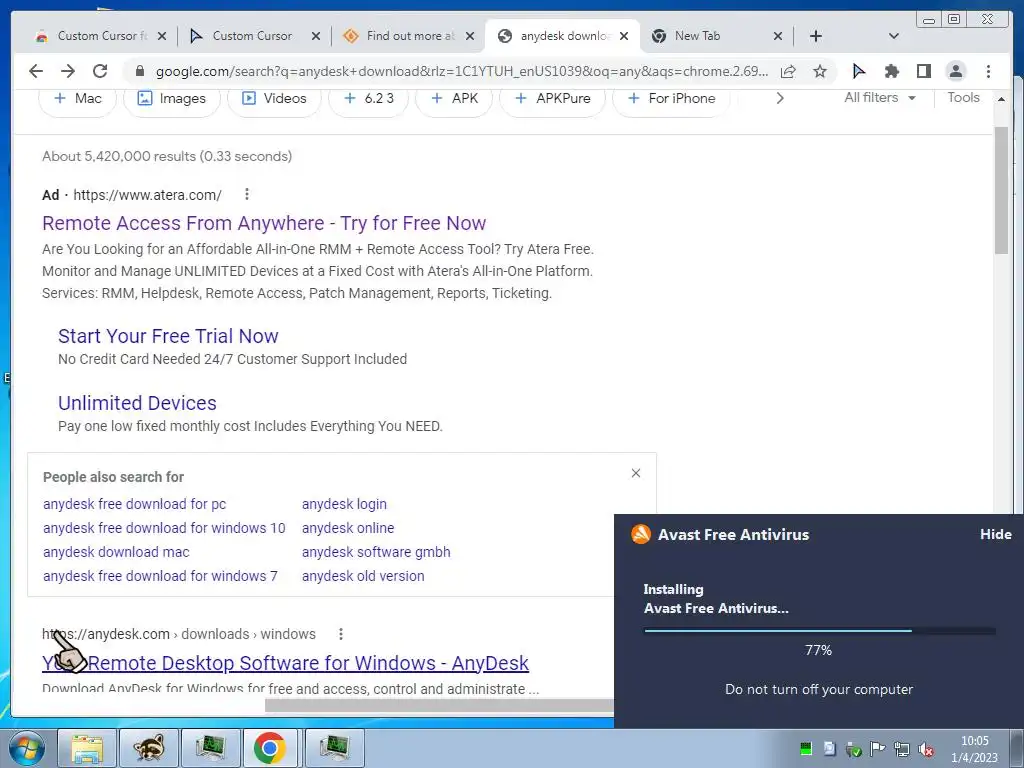Open the Chrome profile avatar icon

pyautogui.click(x=955, y=71)
